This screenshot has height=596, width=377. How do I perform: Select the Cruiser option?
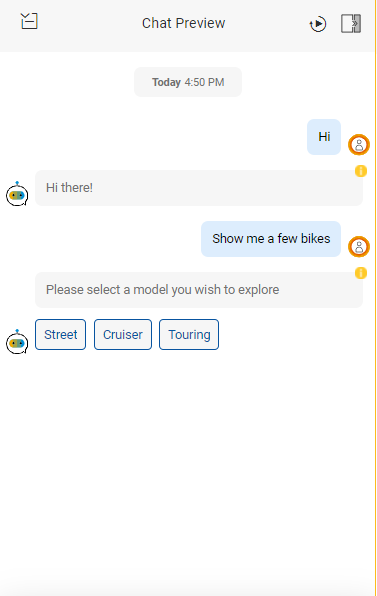click(x=123, y=334)
